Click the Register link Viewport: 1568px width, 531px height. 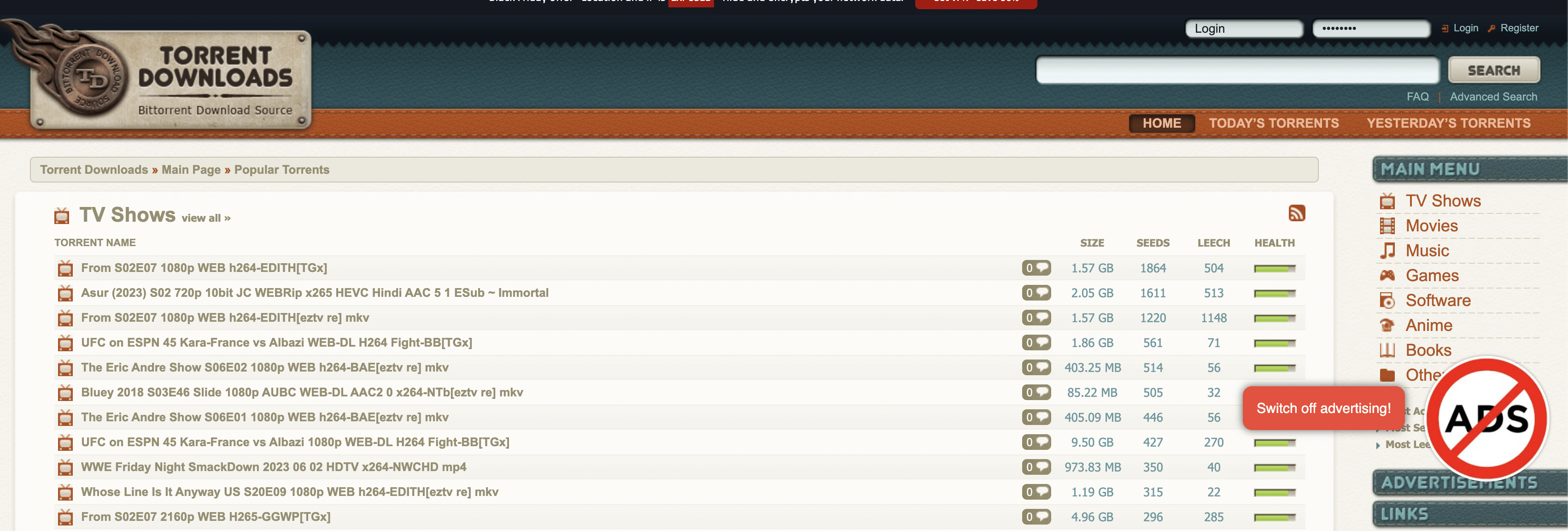click(1519, 28)
